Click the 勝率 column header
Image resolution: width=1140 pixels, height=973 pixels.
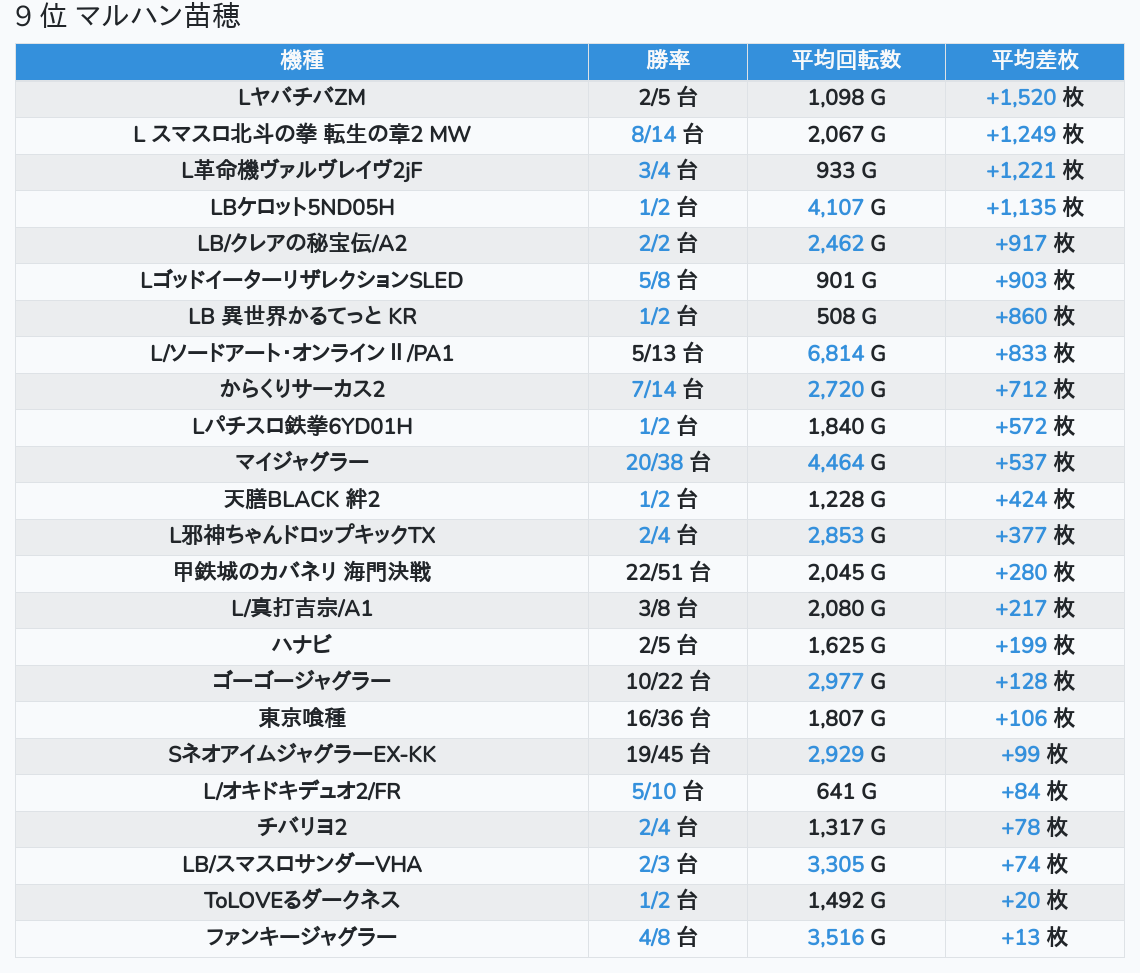point(667,60)
